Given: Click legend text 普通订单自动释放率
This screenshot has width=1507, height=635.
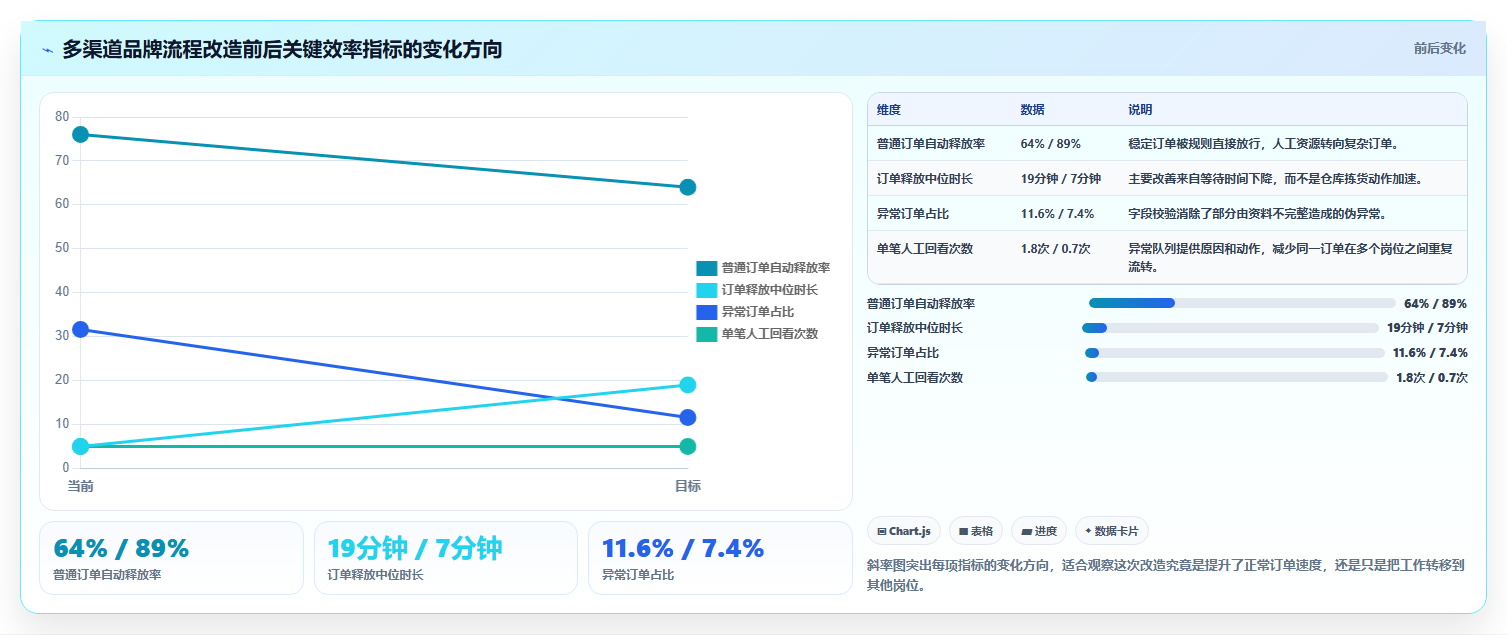Looking at the screenshot, I should pos(776,268).
